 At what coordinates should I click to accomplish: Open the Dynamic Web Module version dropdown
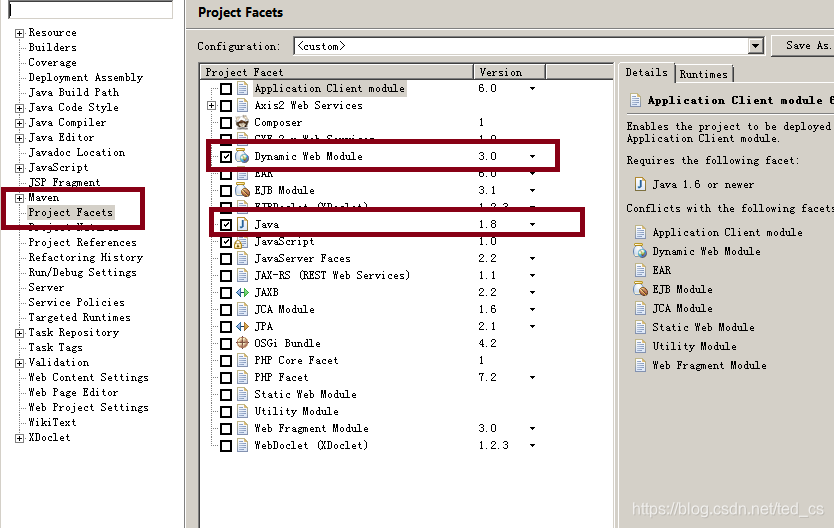tap(532, 157)
